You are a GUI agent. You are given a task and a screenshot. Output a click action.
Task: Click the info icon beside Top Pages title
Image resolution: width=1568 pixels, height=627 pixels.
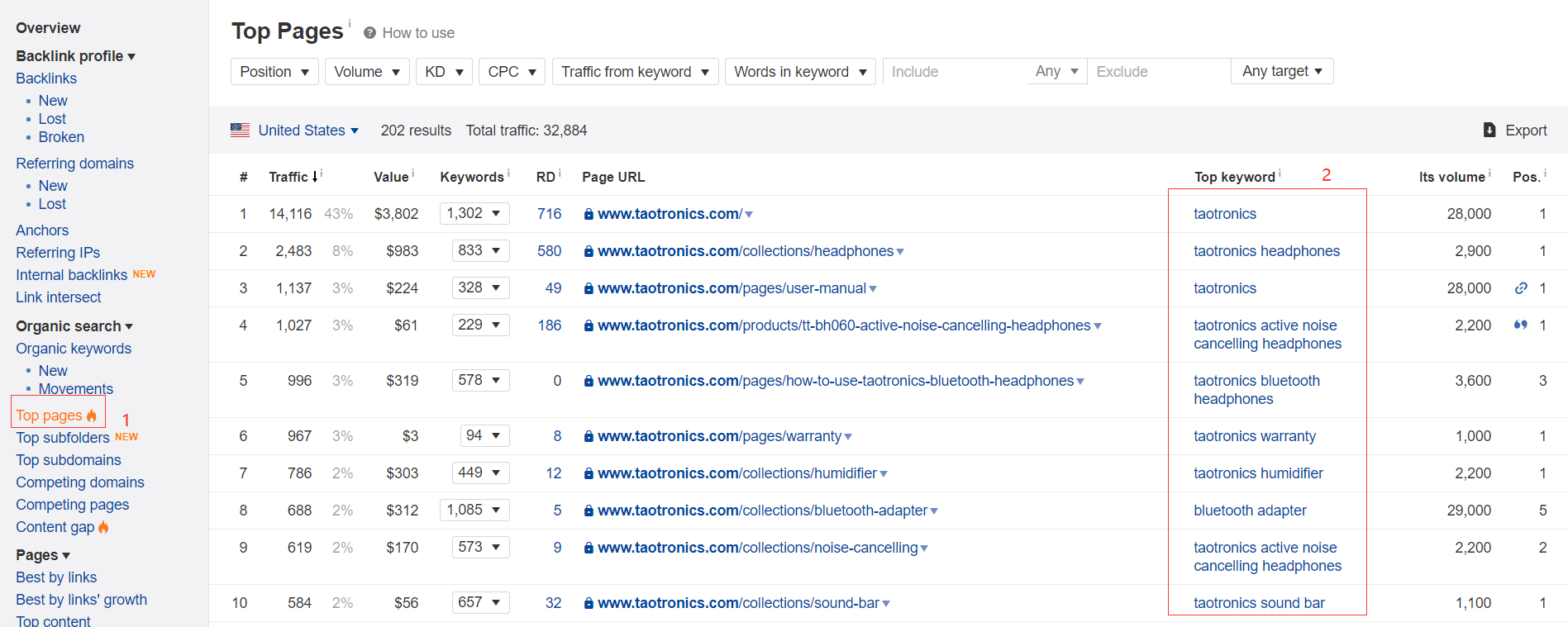[349, 23]
